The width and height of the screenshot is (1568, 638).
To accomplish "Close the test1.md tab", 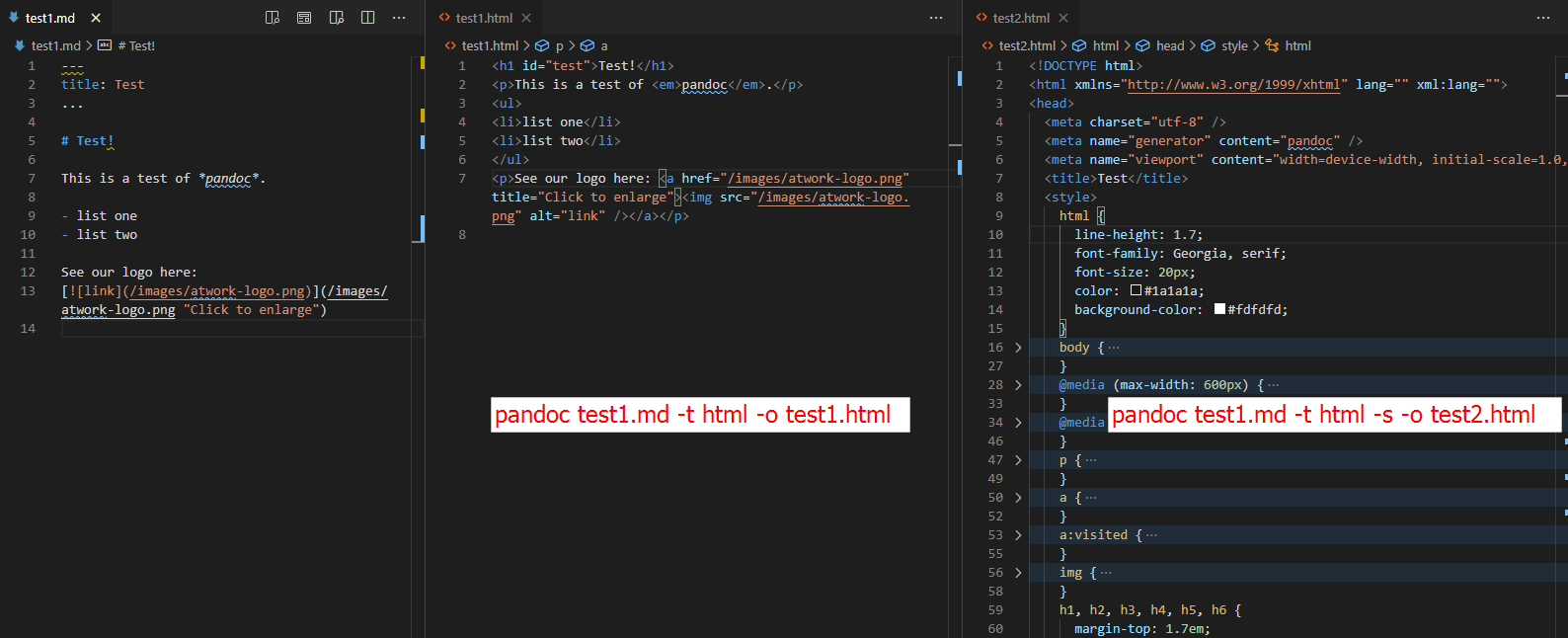I will click(96, 18).
